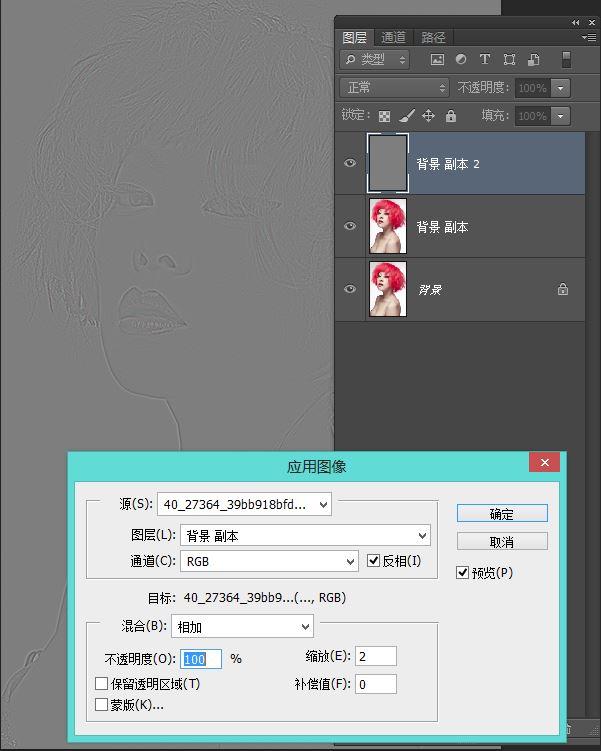This screenshot has width=601, height=751.
Task: Click the lock position icon
Action: [428, 115]
